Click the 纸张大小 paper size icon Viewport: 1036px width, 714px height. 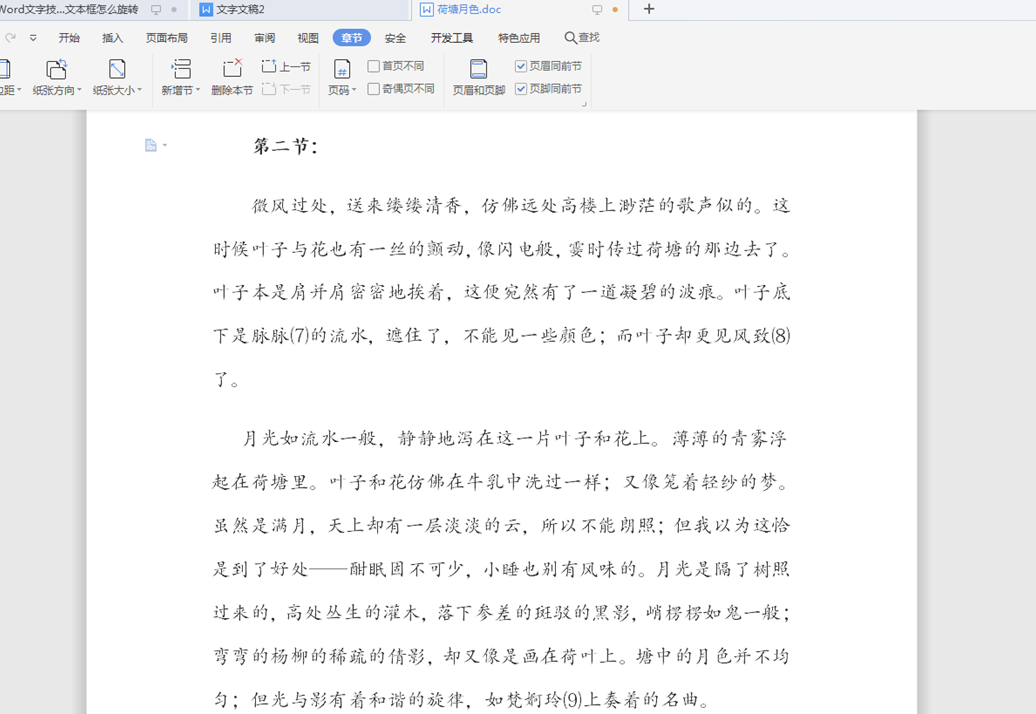click(117, 69)
